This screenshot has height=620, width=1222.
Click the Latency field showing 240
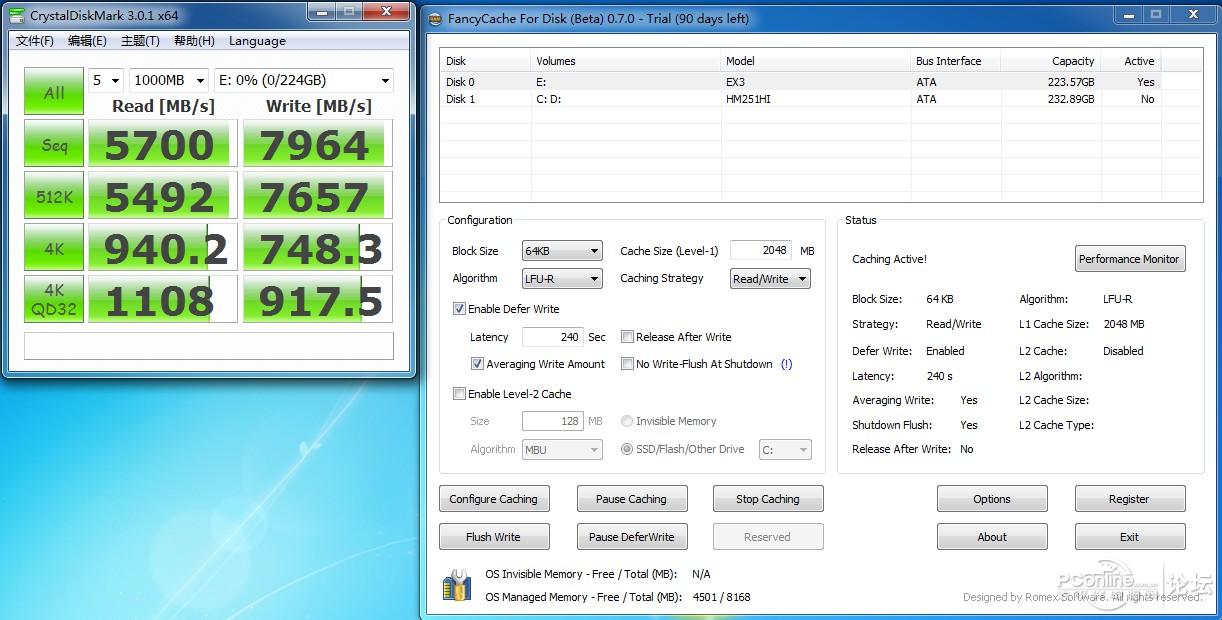pyautogui.click(x=553, y=337)
